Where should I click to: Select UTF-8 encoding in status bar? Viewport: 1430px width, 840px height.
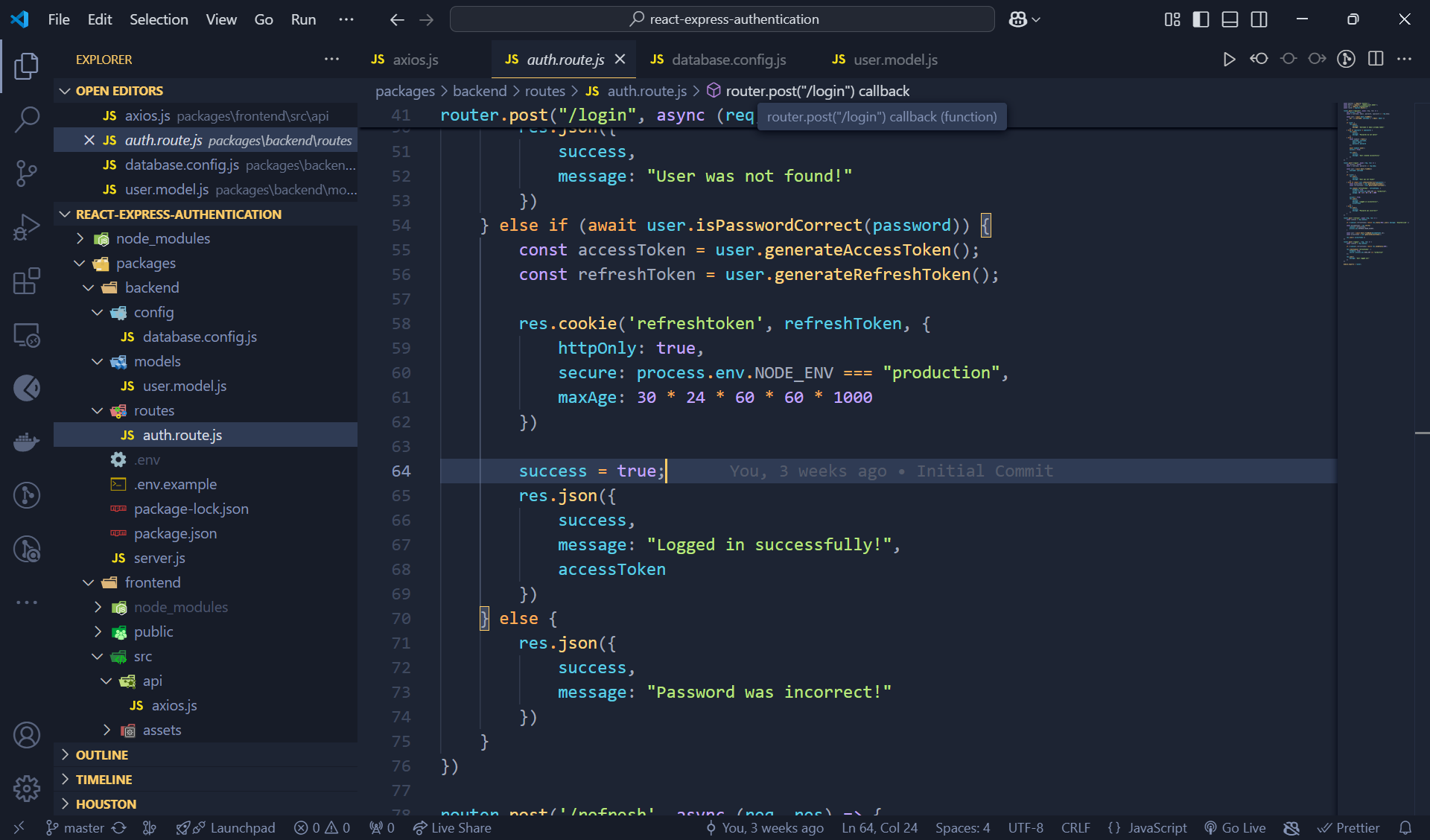[x=1026, y=828]
